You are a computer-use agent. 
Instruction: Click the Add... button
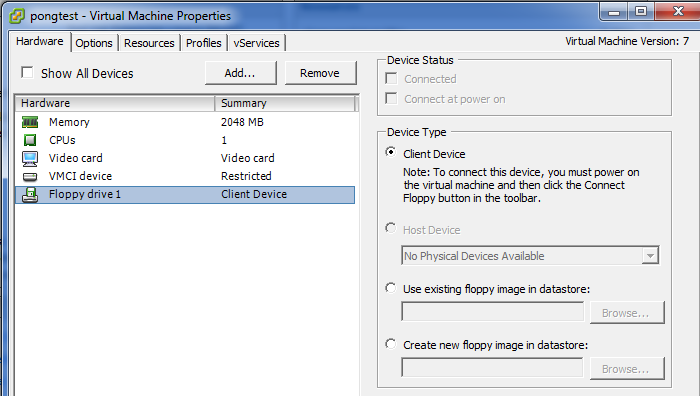[241, 73]
